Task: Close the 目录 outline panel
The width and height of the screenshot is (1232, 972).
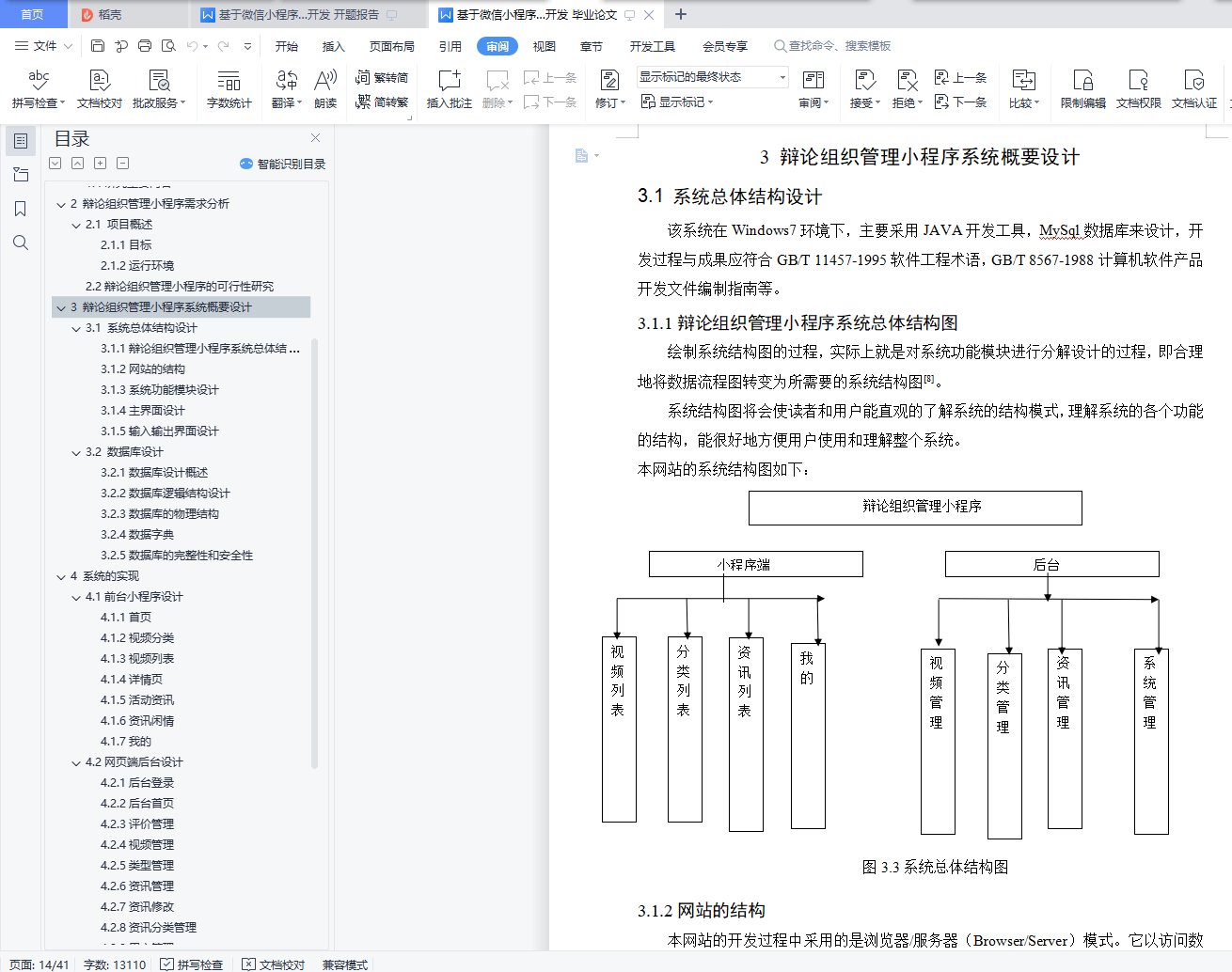Action: 315,138
